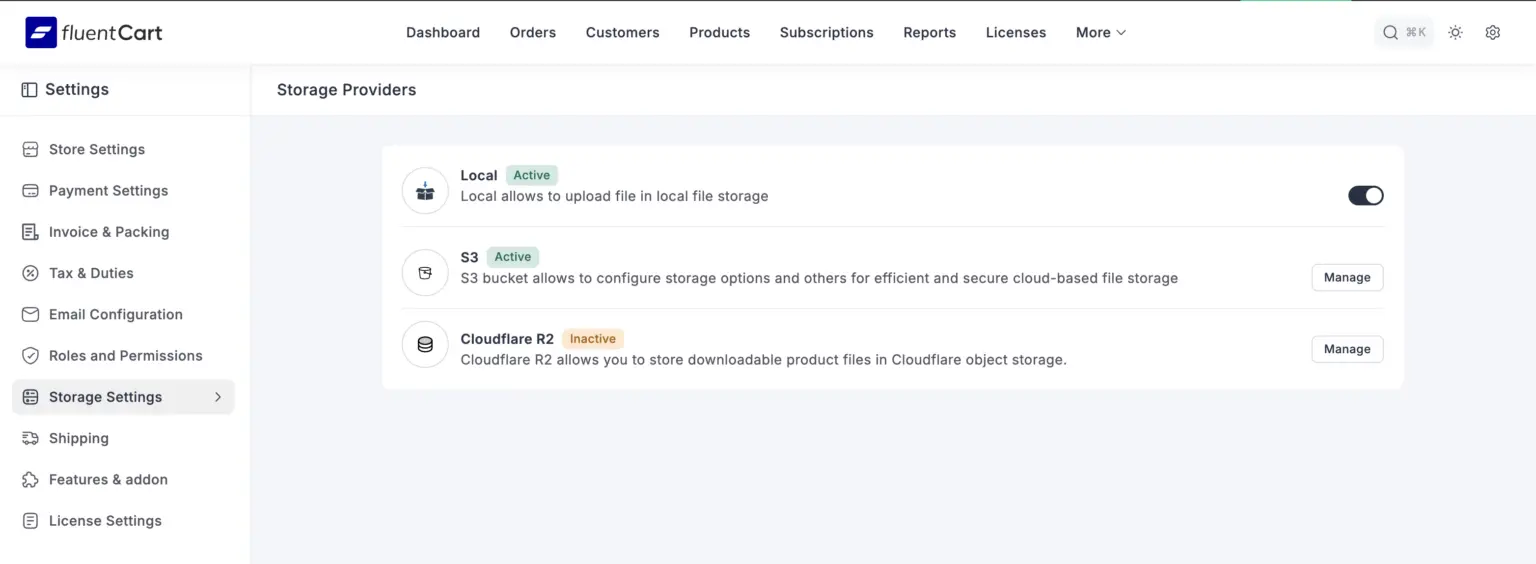Click the Local Active status badge

click(532, 175)
